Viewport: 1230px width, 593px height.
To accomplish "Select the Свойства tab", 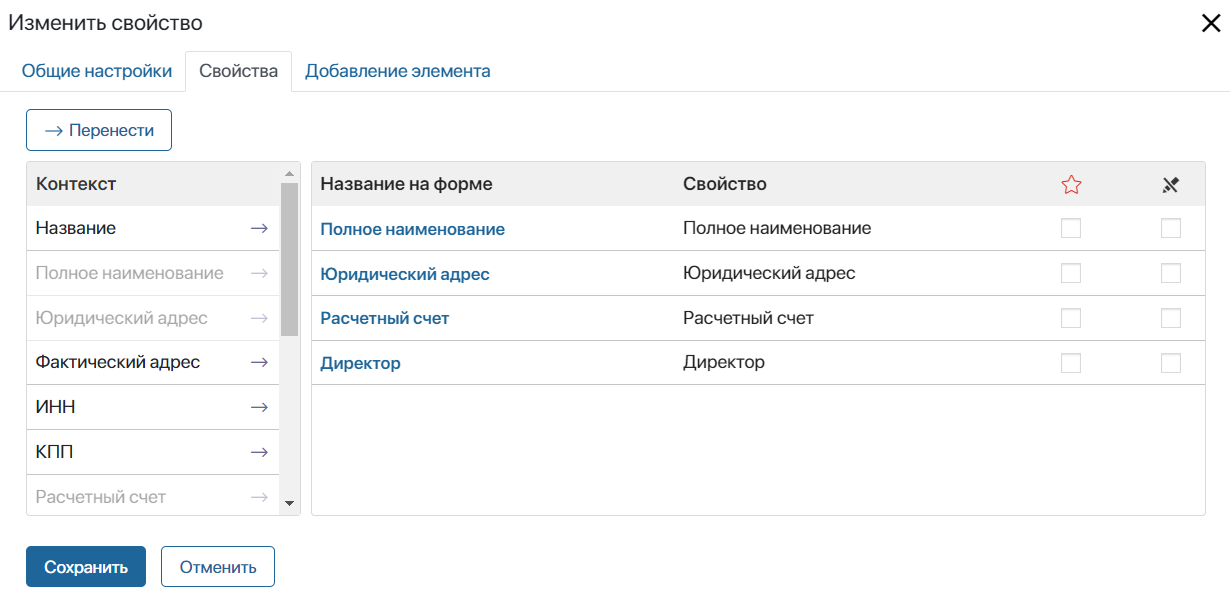I will coord(239,71).
